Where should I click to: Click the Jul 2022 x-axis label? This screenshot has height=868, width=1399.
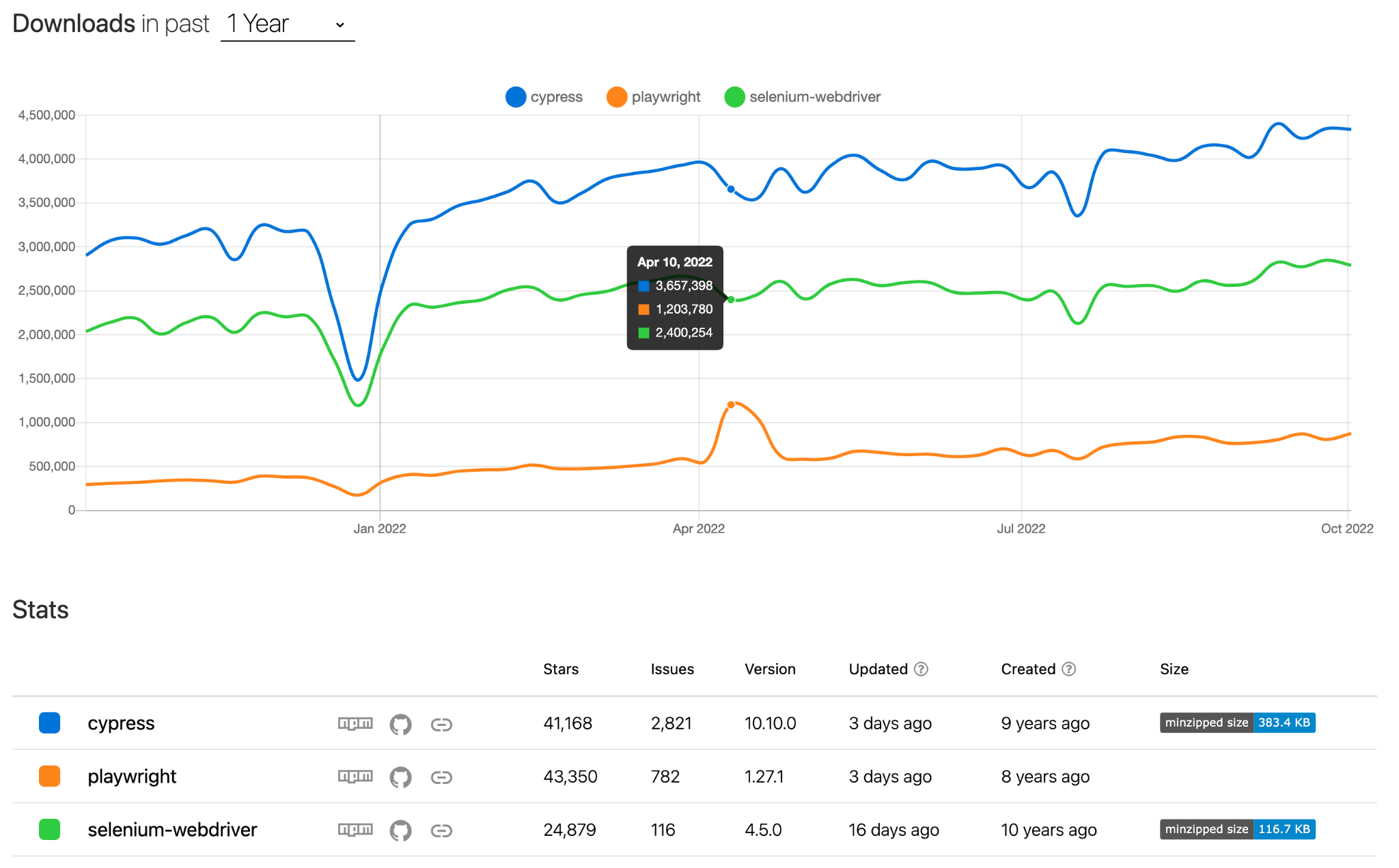click(x=1021, y=529)
